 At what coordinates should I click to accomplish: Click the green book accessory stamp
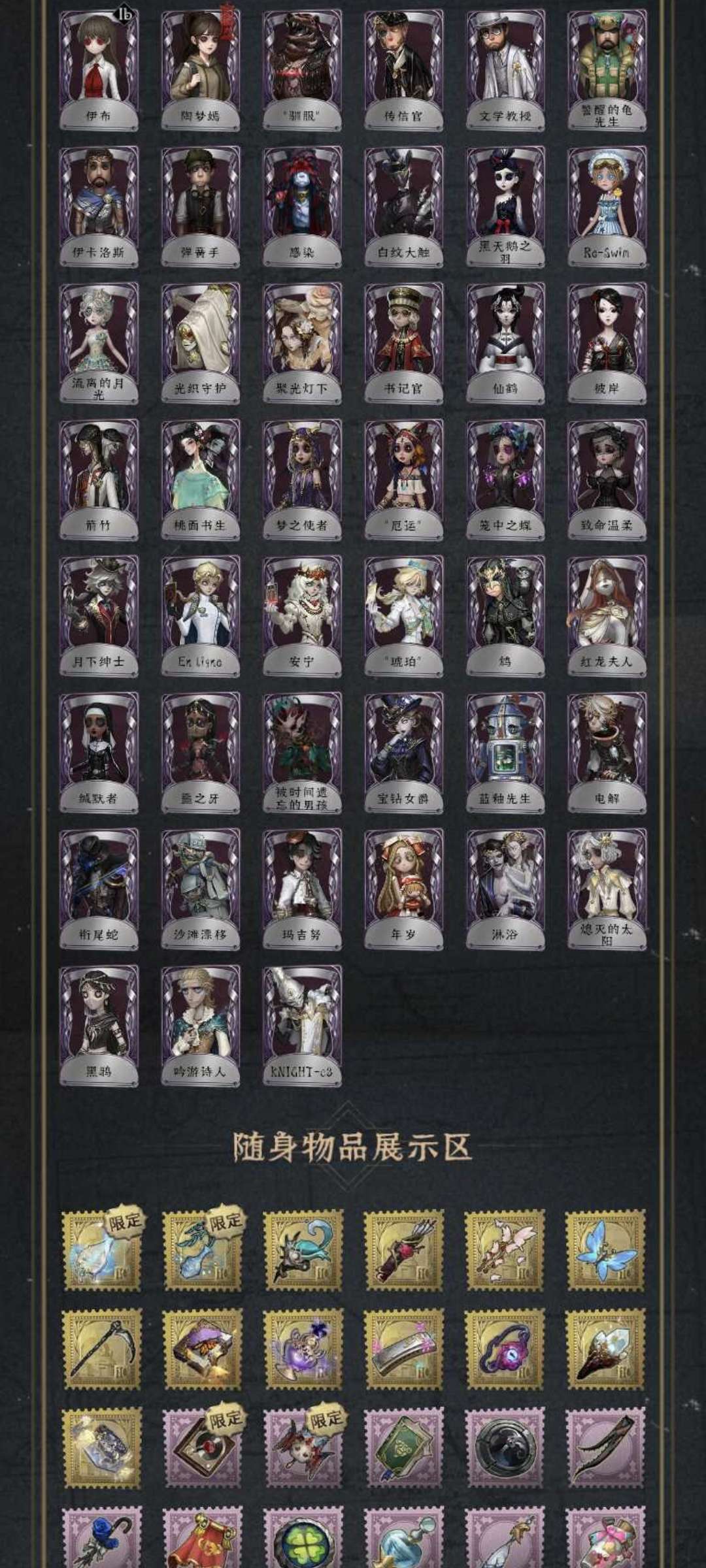pyautogui.click(x=404, y=1448)
